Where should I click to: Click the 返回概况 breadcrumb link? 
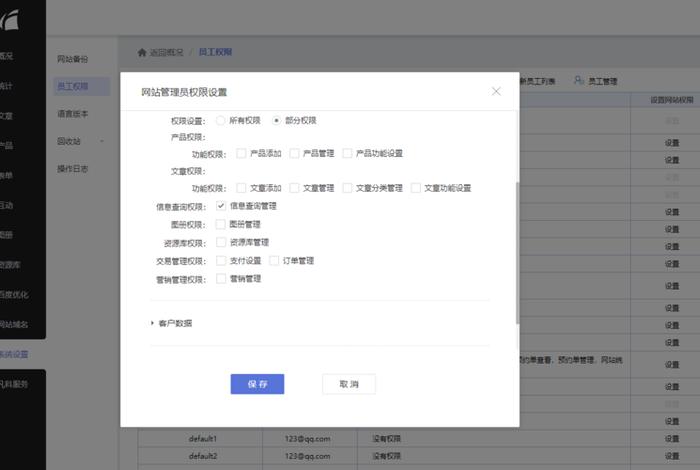click(x=166, y=52)
